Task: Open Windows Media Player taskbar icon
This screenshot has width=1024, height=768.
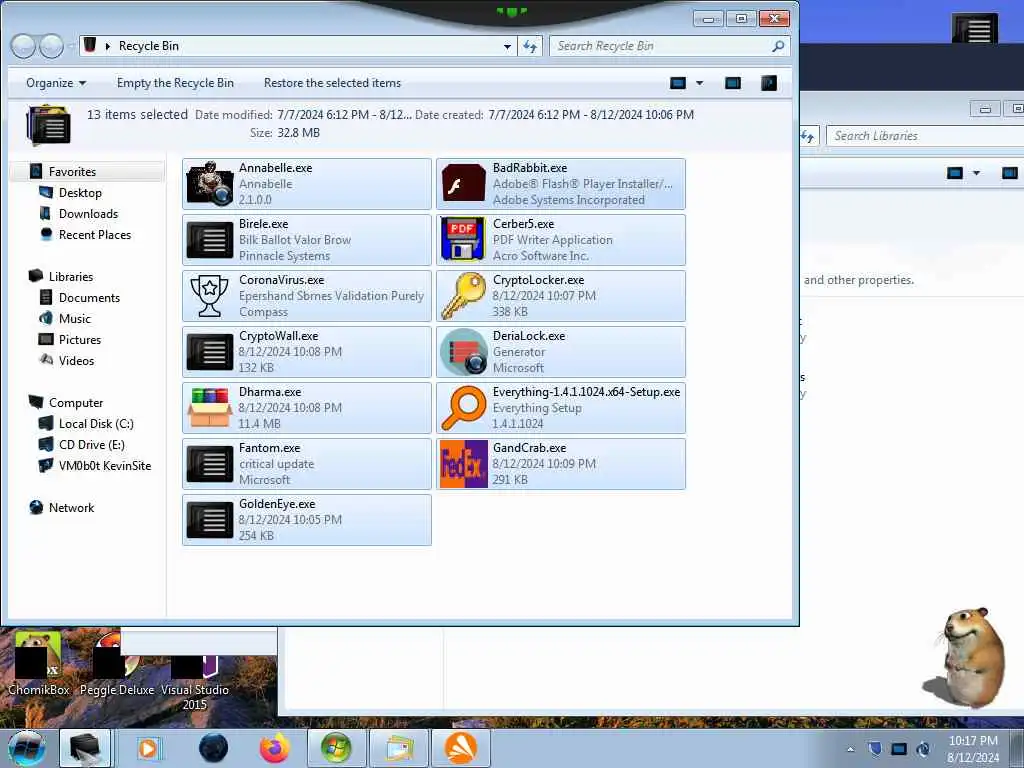Action: click(148, 748)
